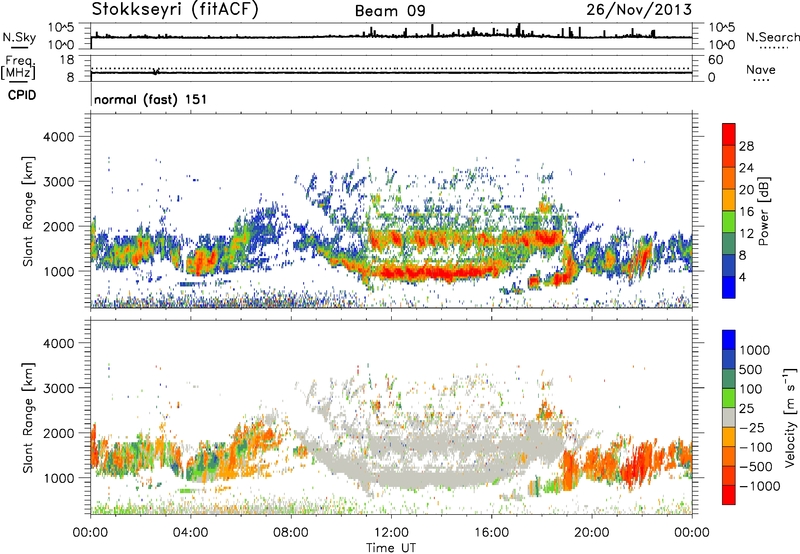Click the '3000' tick of the velocity panel
800x554 pixels.
click(x=58, y=388)
